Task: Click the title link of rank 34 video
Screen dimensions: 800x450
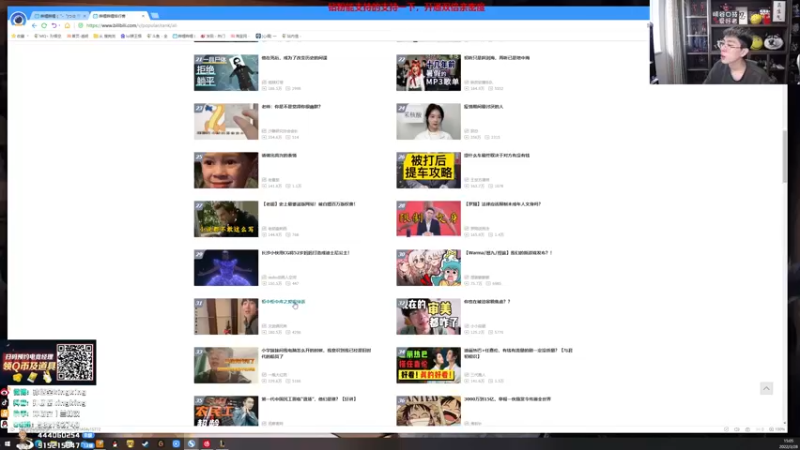Action: click(x=518, y=353)
